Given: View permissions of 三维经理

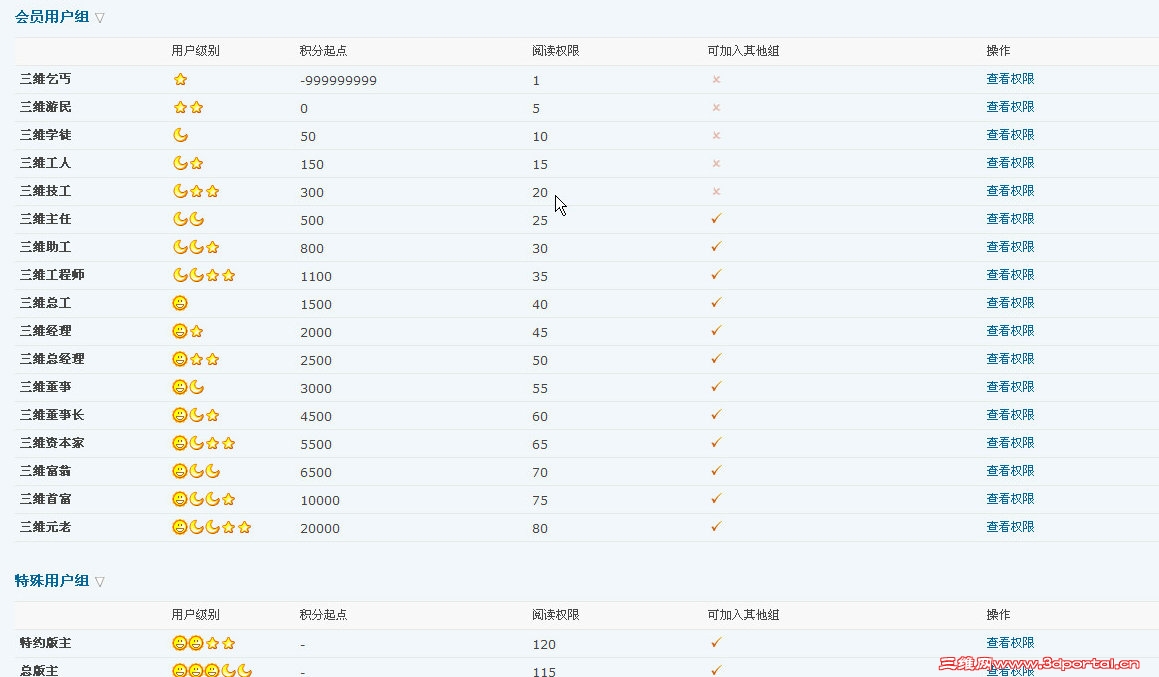Looking at the screenshot, I should point(1010,331).
